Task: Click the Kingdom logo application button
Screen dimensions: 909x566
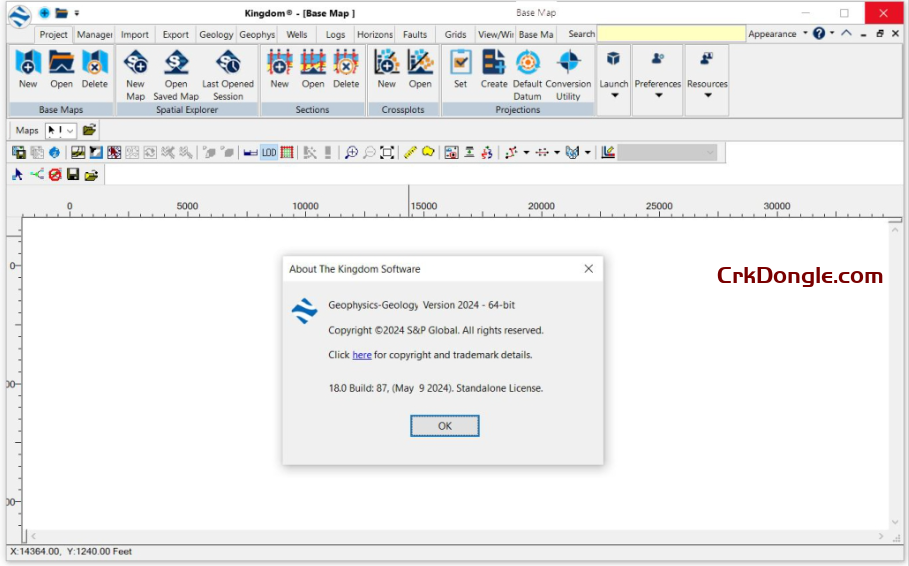Action: pyautogui.click(x=20, y=15)
